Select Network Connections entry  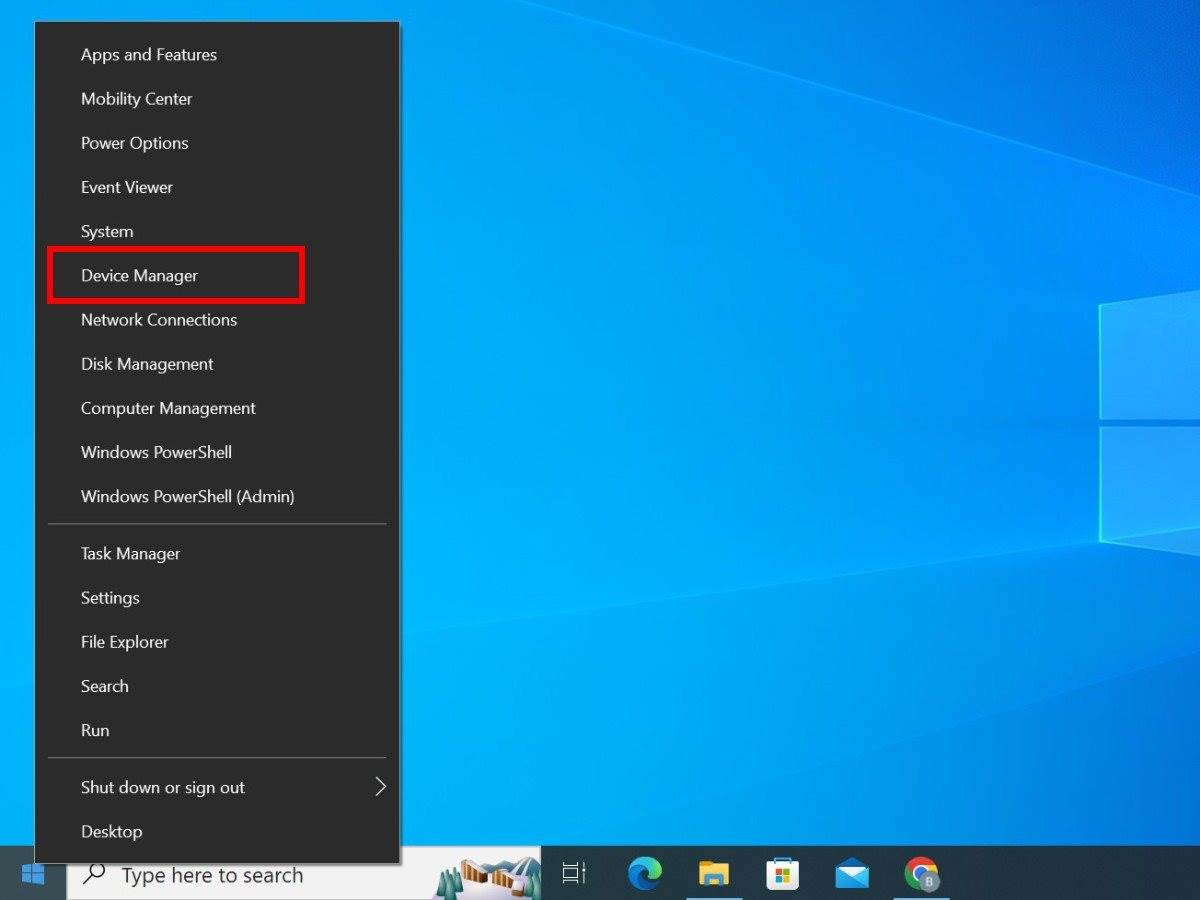coord(159,320)
